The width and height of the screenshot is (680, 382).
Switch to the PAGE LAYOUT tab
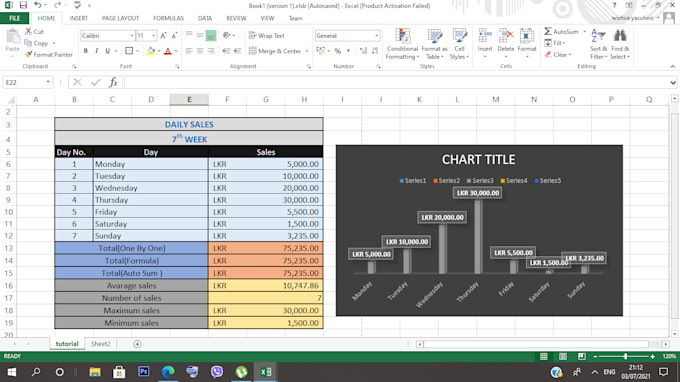click(120, 18)
